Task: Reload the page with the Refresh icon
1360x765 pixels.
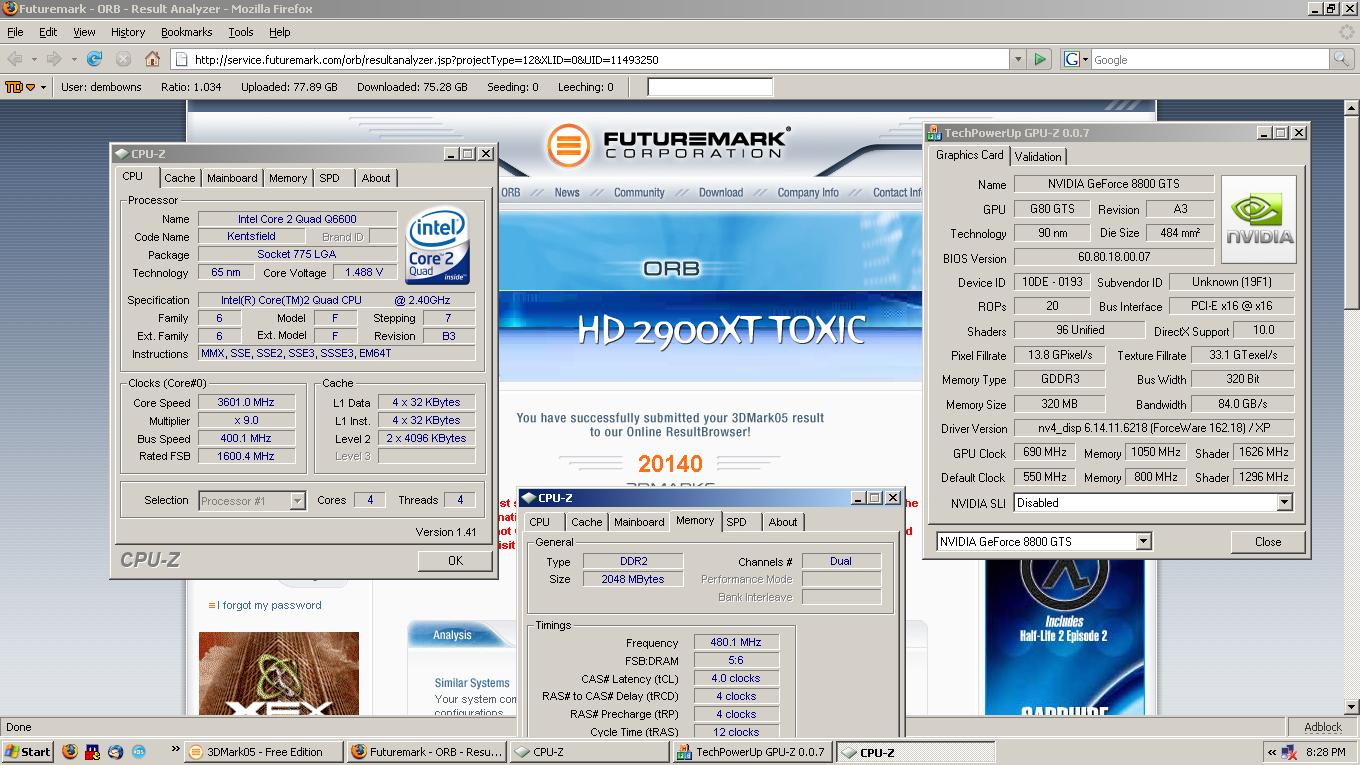Action: click(x=95, y=59)
